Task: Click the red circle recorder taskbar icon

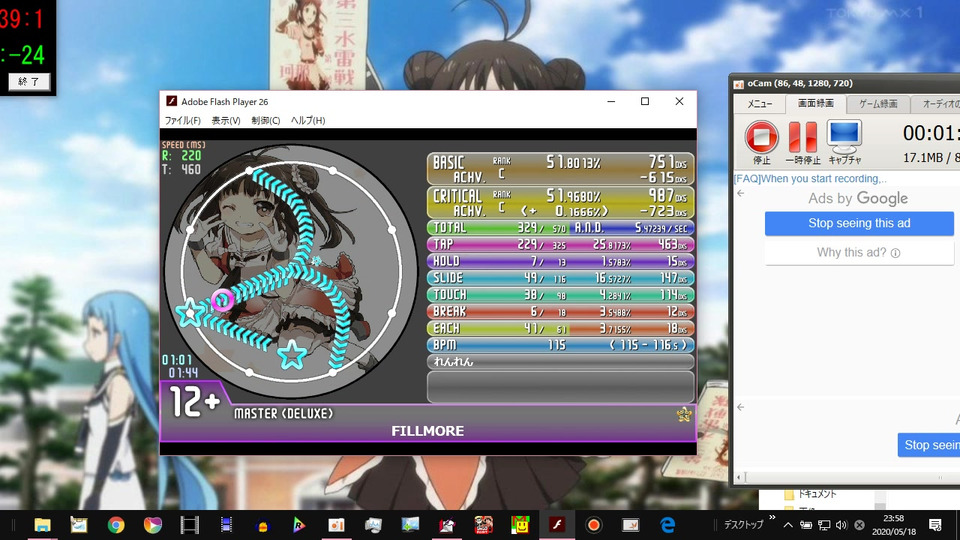Action: [x=593, y=525]
